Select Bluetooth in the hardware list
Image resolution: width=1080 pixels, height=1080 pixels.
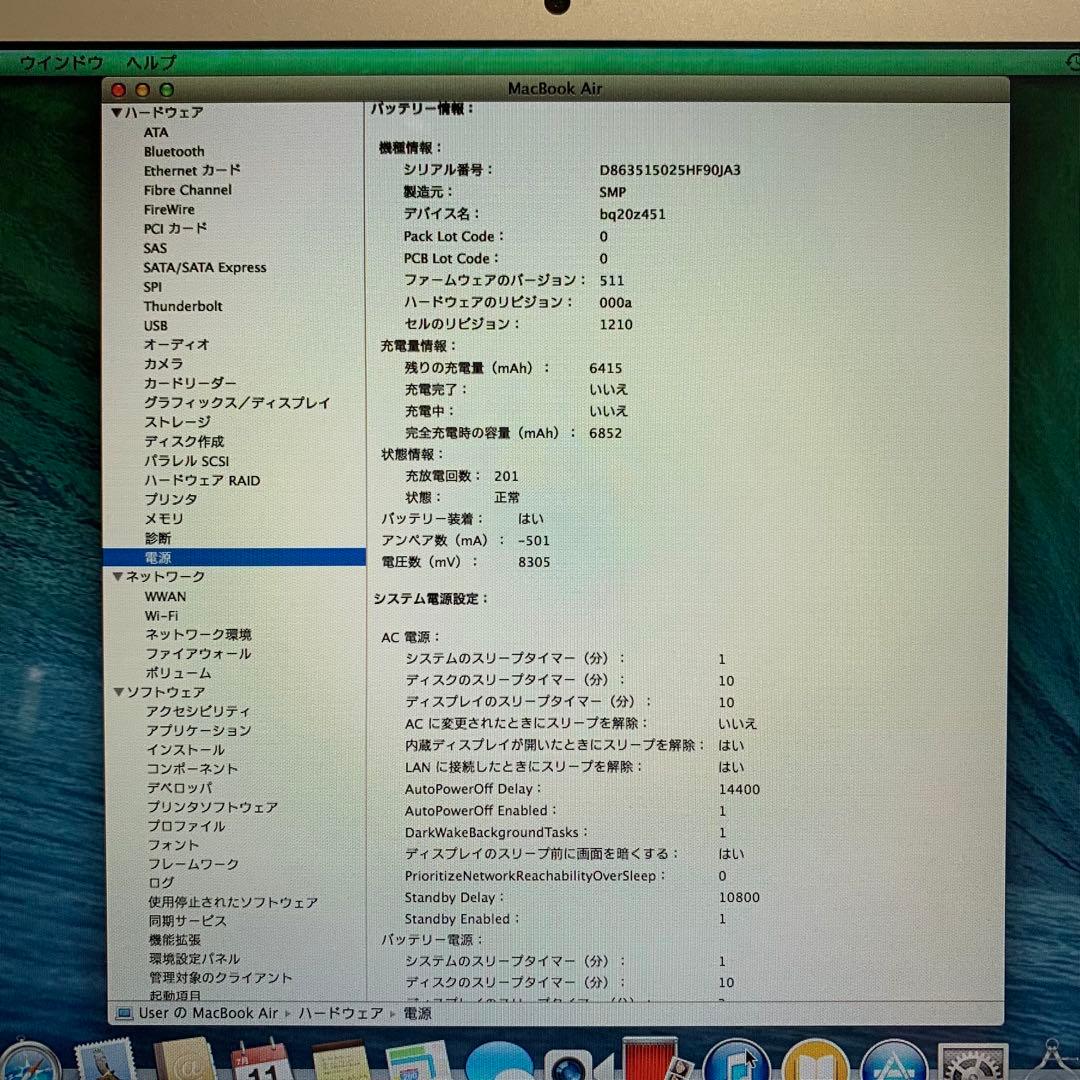pyautogui.click(x=174, y=151)
